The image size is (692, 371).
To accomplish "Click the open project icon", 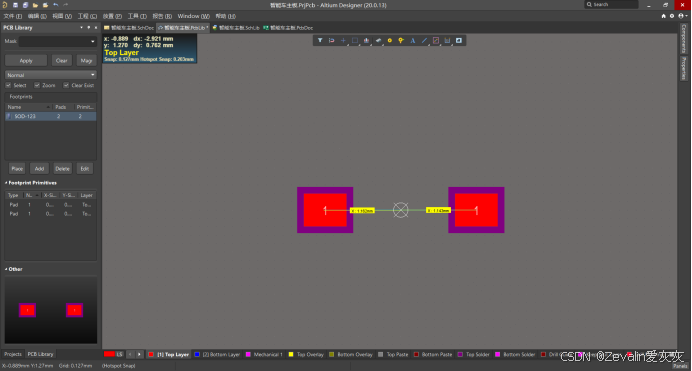I will click(x=45, y=5).
